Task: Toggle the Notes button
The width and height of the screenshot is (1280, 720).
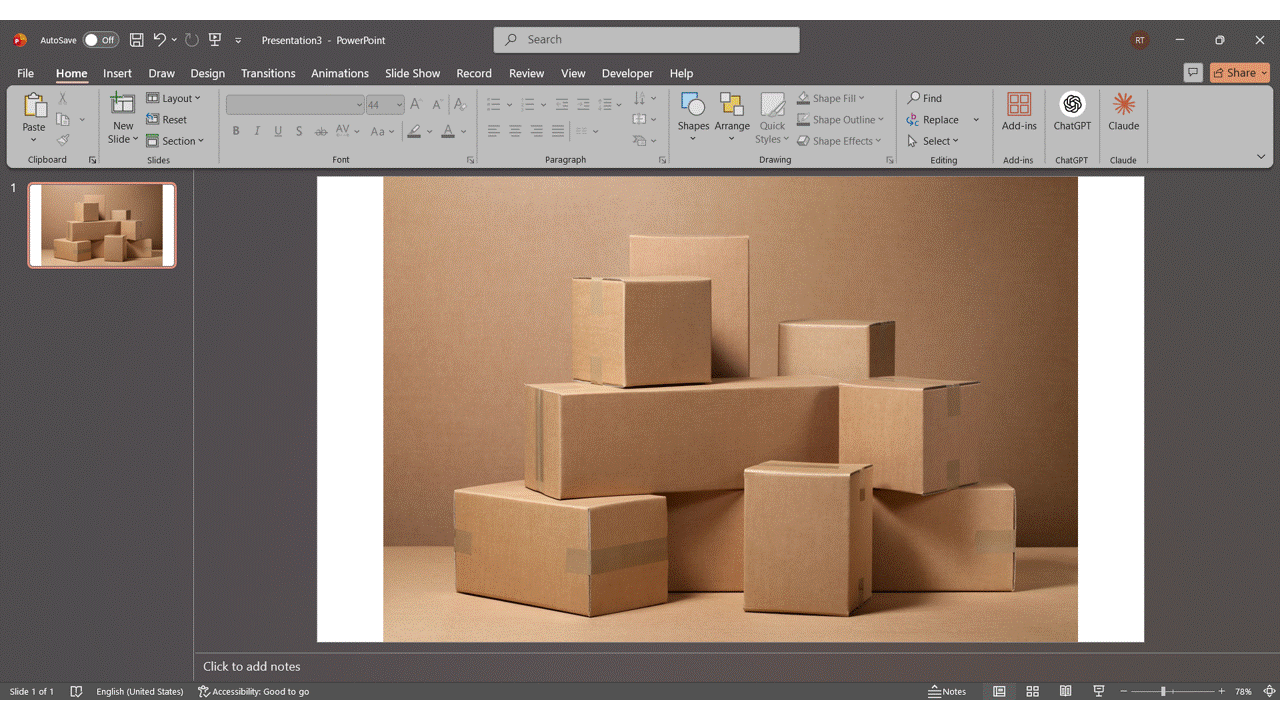Action: pyautogui.click(x=947, y=691)
